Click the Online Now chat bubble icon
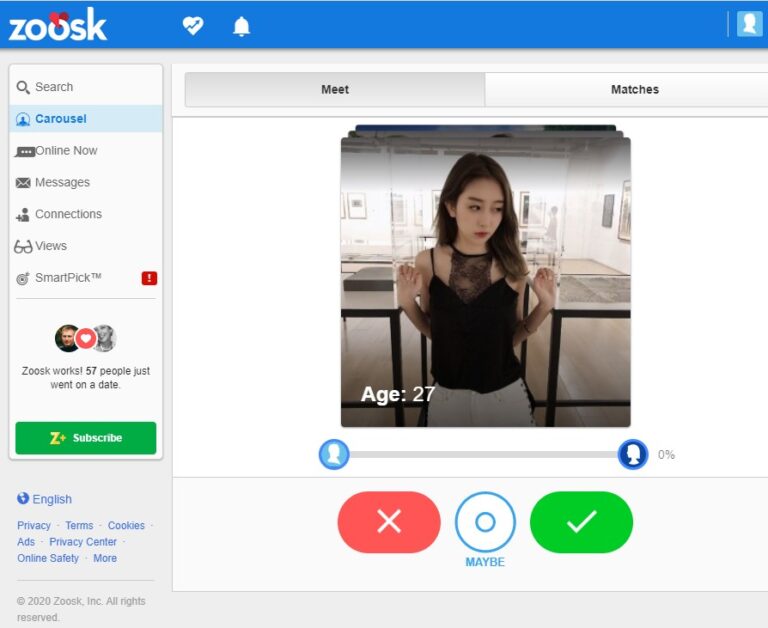The height and width of the screenshot is (628, 768). click(24, 151)
